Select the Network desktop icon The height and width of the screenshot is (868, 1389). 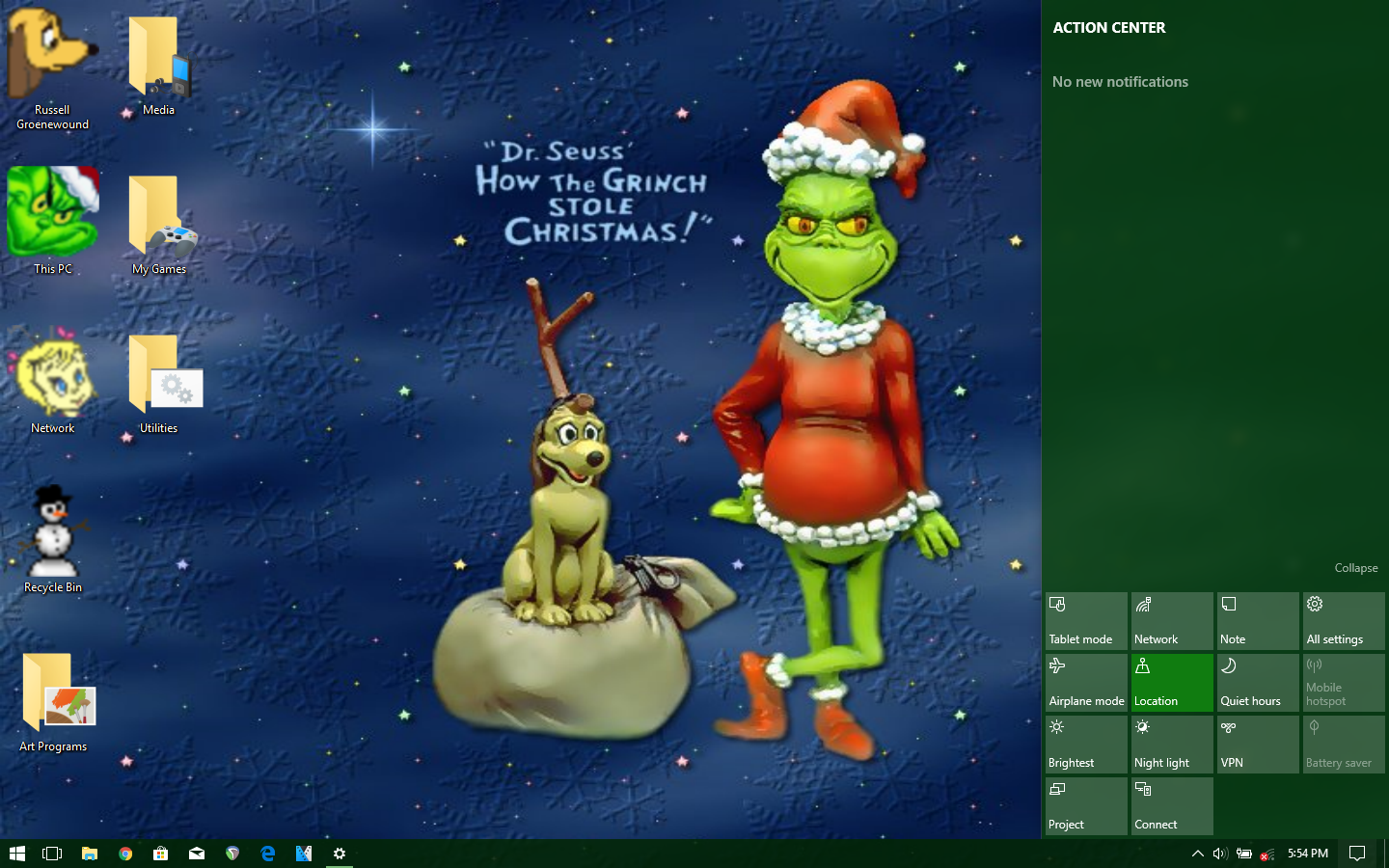pyautogui.click(x=53, y=381)
